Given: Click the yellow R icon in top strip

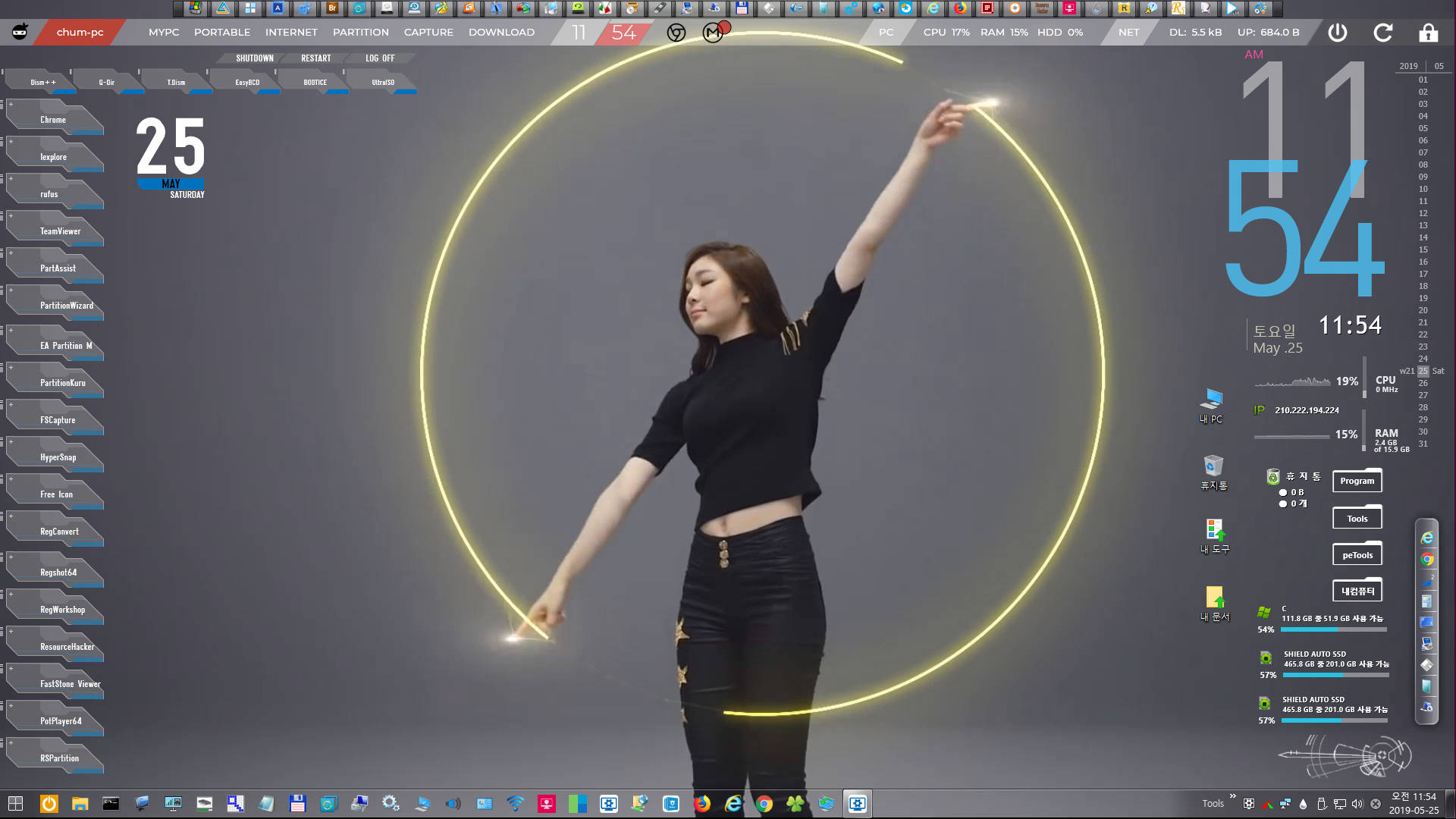Looking at the screenshot, I should coord(1124,8).
